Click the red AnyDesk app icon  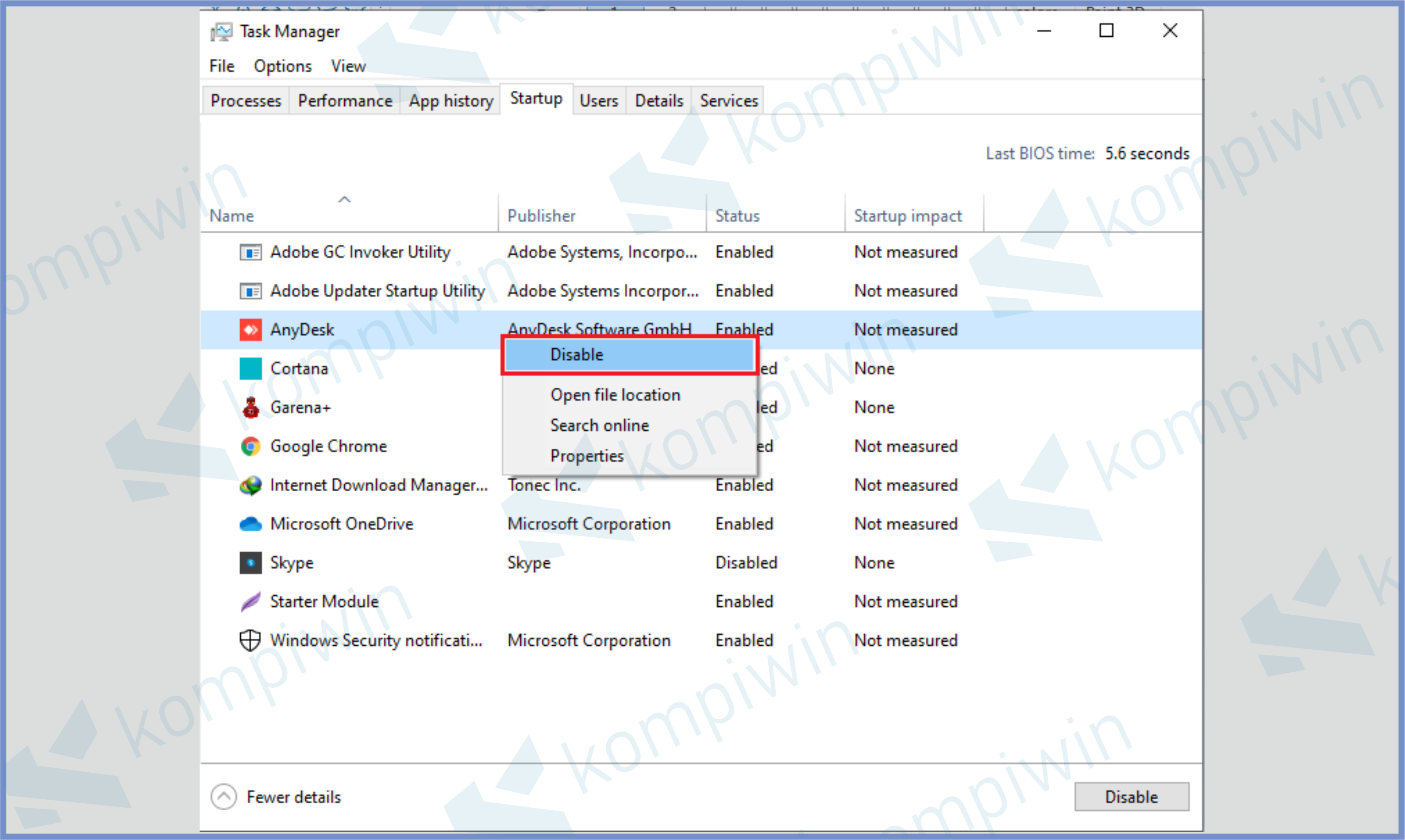click(x=250, y=330)
